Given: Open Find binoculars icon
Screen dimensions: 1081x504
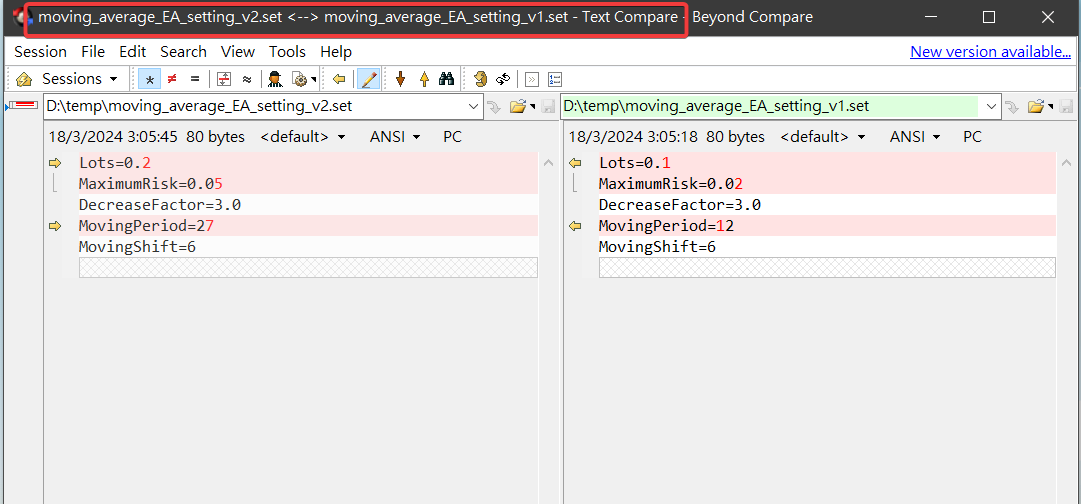Looking at the screenshot, I should click(x=447, y=79).
